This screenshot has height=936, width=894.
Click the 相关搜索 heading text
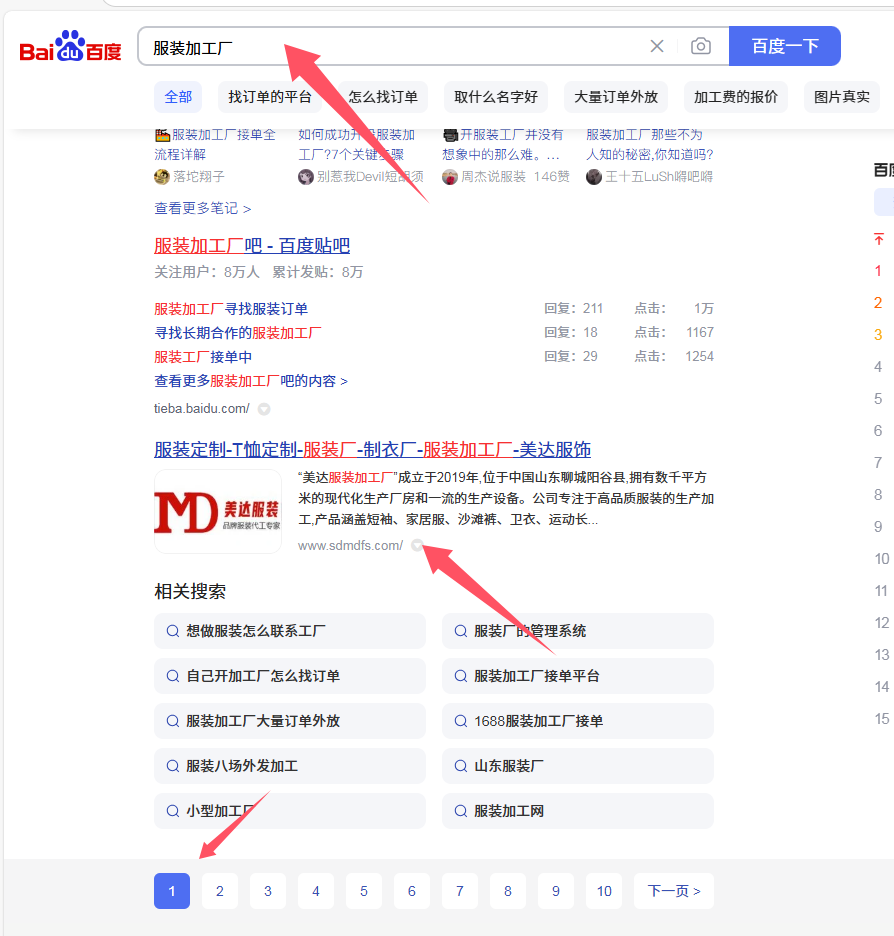pos(190,592)
